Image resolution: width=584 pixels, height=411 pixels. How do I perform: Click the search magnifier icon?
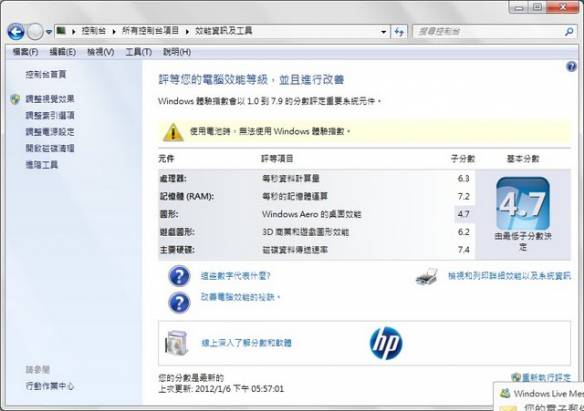569,32
